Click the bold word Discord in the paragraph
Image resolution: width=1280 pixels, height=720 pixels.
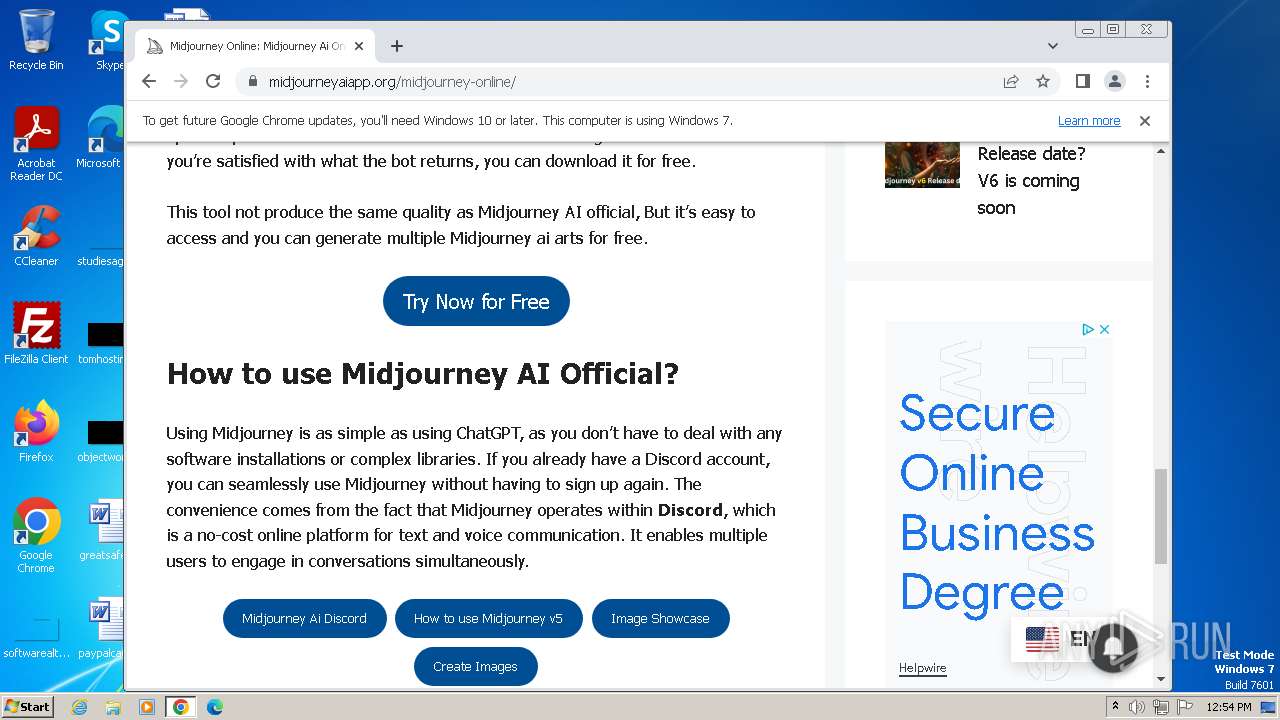pyautogui.click(x=690, y=510)
